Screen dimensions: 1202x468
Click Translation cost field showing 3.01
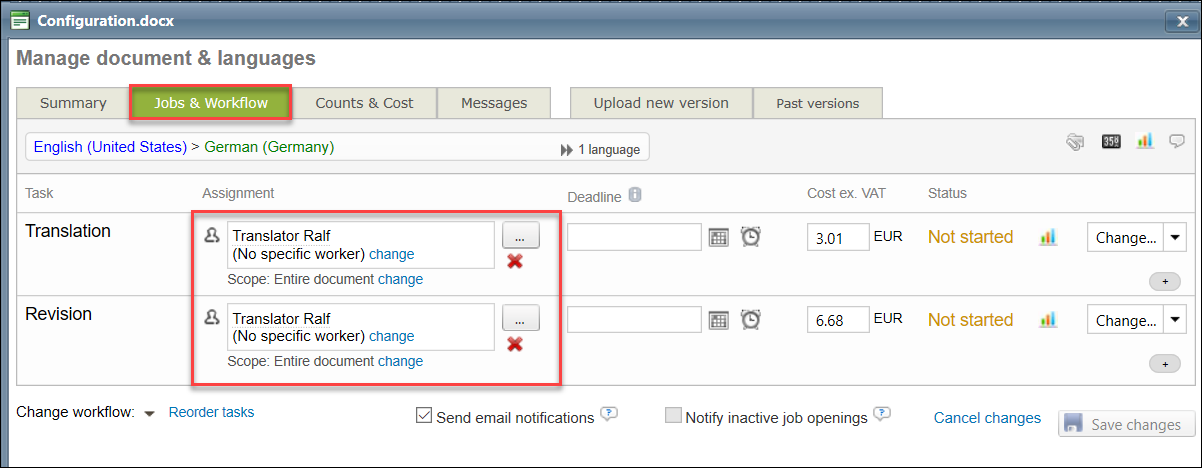pos(837,237)
